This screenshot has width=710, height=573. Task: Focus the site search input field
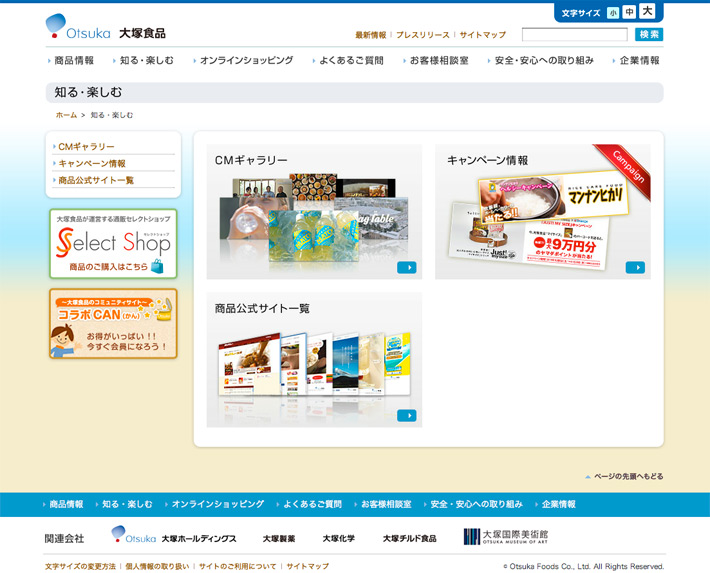pos(575,34)
